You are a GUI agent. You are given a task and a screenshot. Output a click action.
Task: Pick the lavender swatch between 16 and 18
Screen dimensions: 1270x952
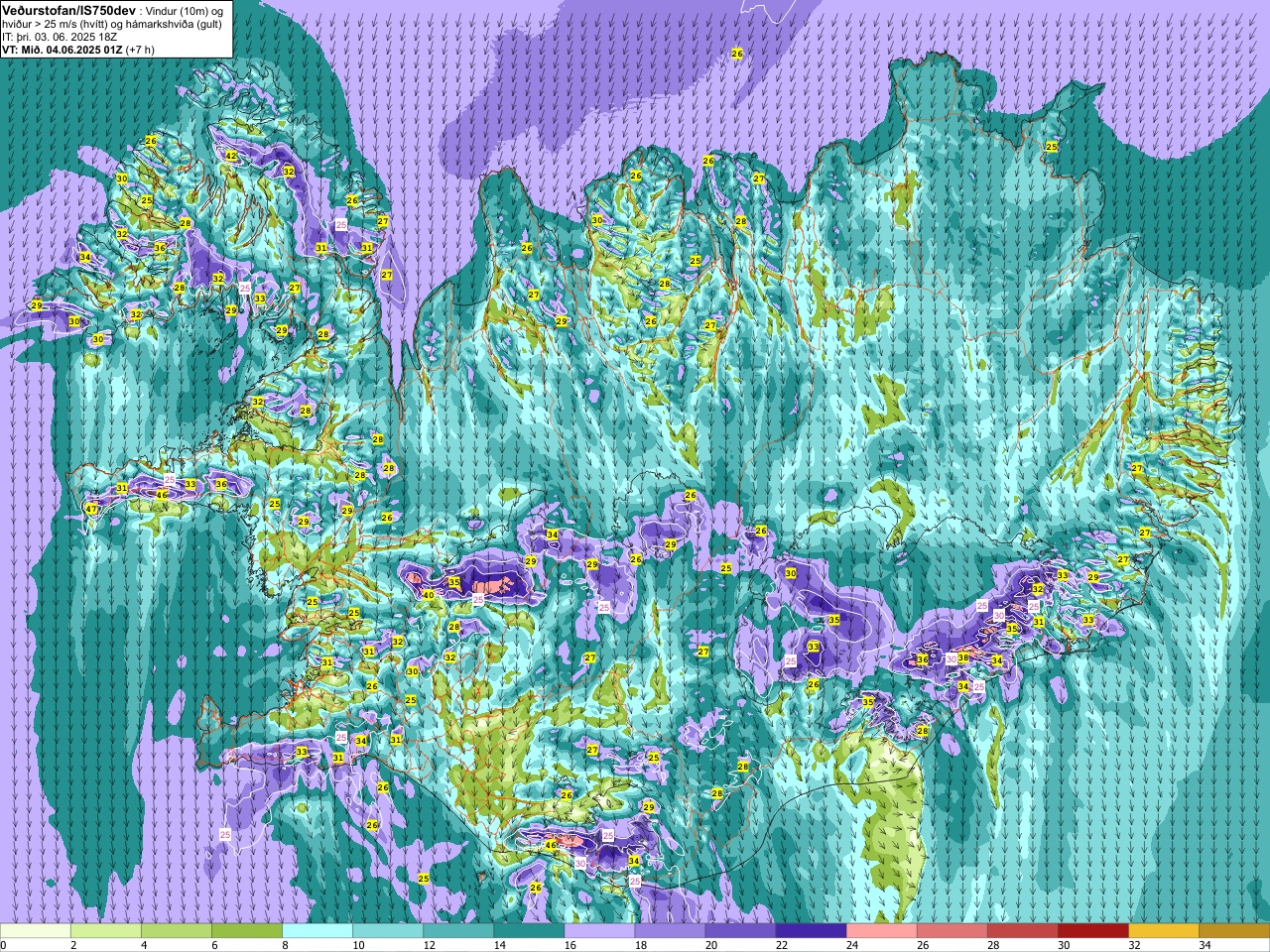pos(599,931)
